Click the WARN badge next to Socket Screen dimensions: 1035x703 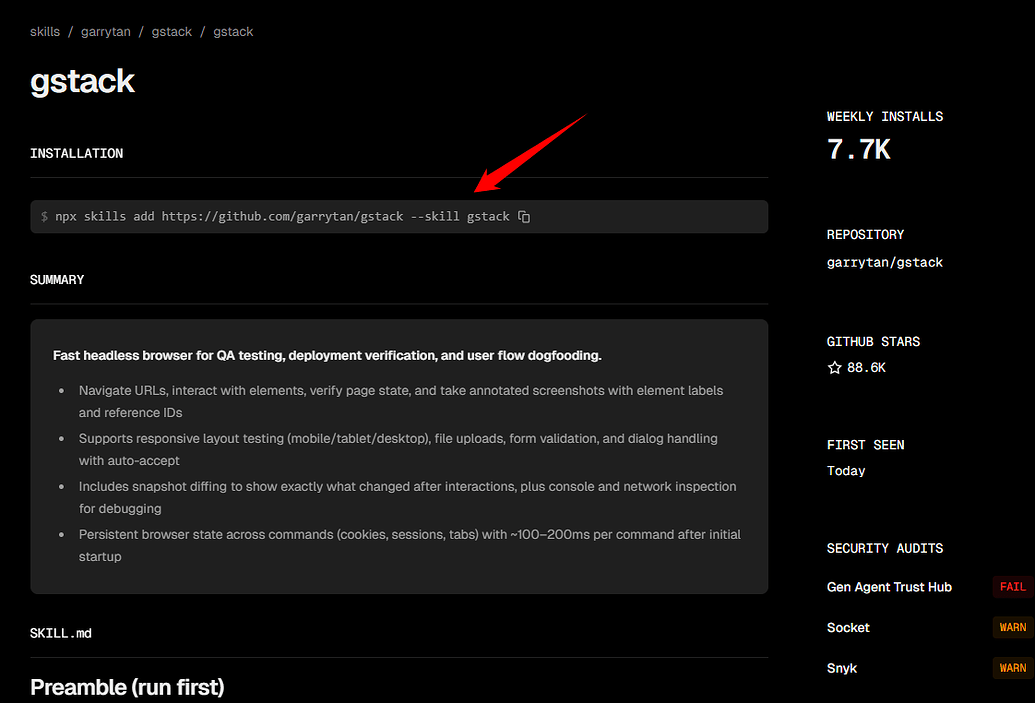point(1013,628)
